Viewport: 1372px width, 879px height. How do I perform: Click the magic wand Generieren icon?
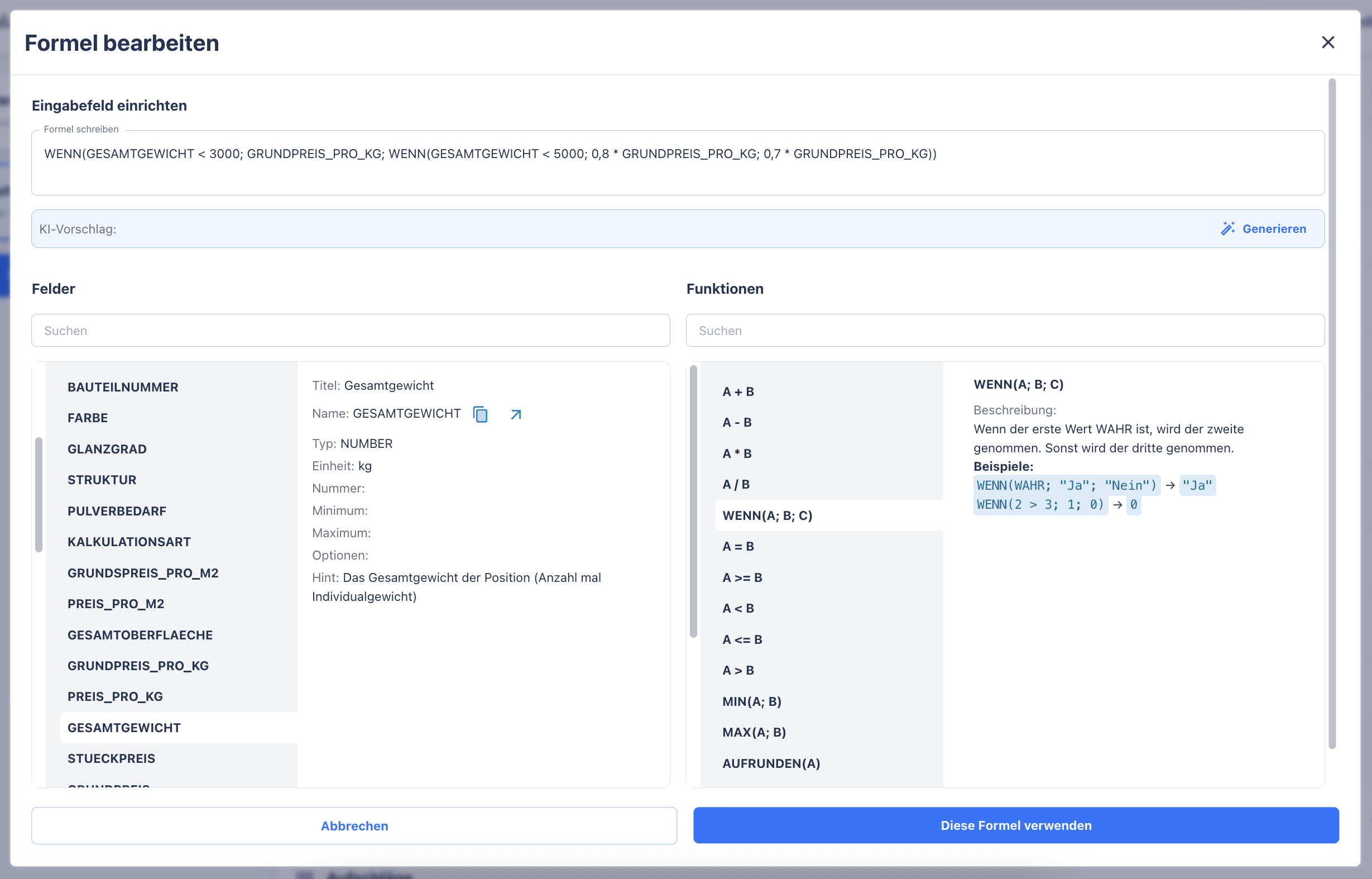(1227, 229)
